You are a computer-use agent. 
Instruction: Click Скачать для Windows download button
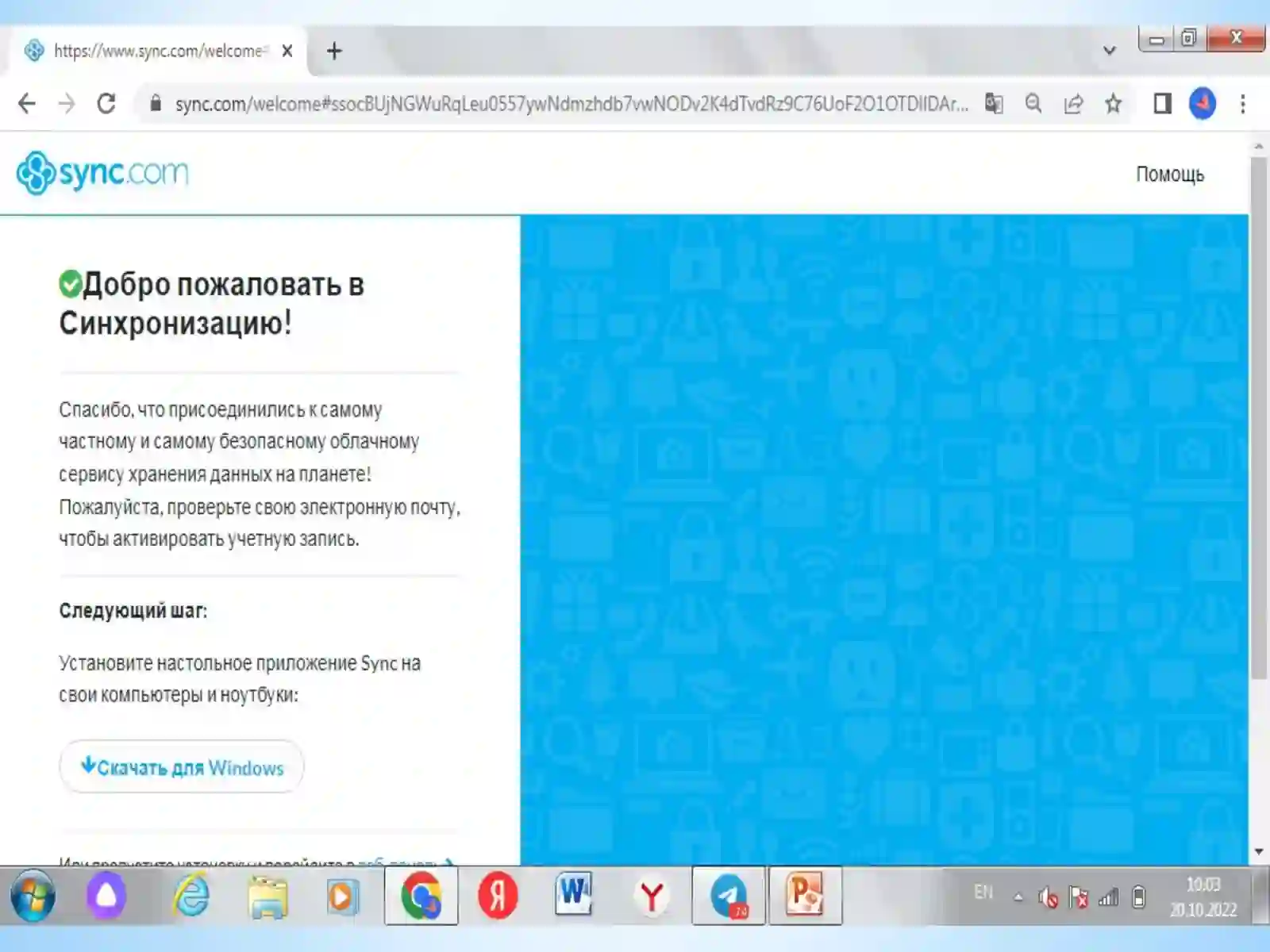coord(182,767)
